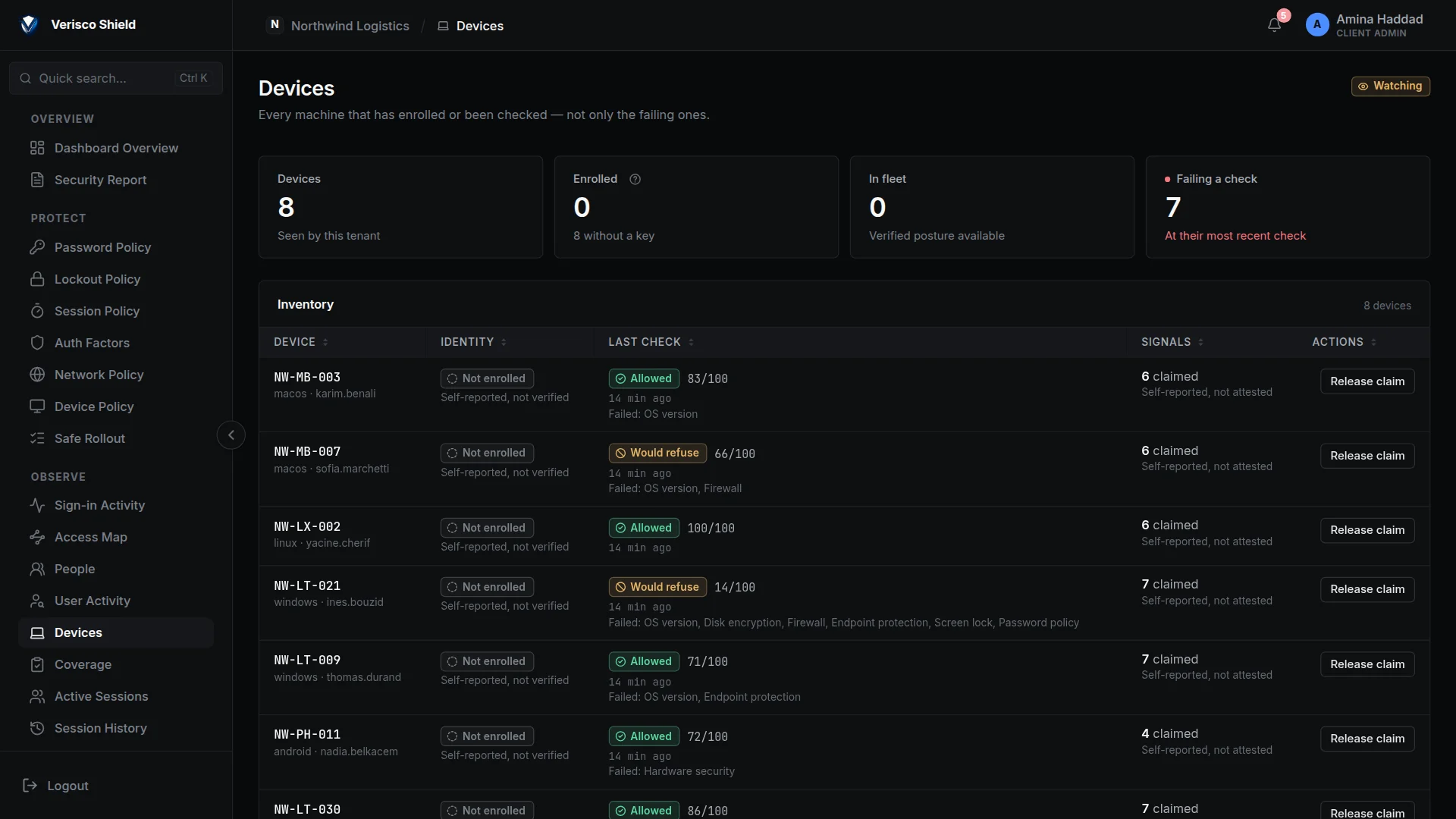Screen dimensions: 1456x819
Task: Click the Network Policy globe icon
Action: (x=37, y=375)
